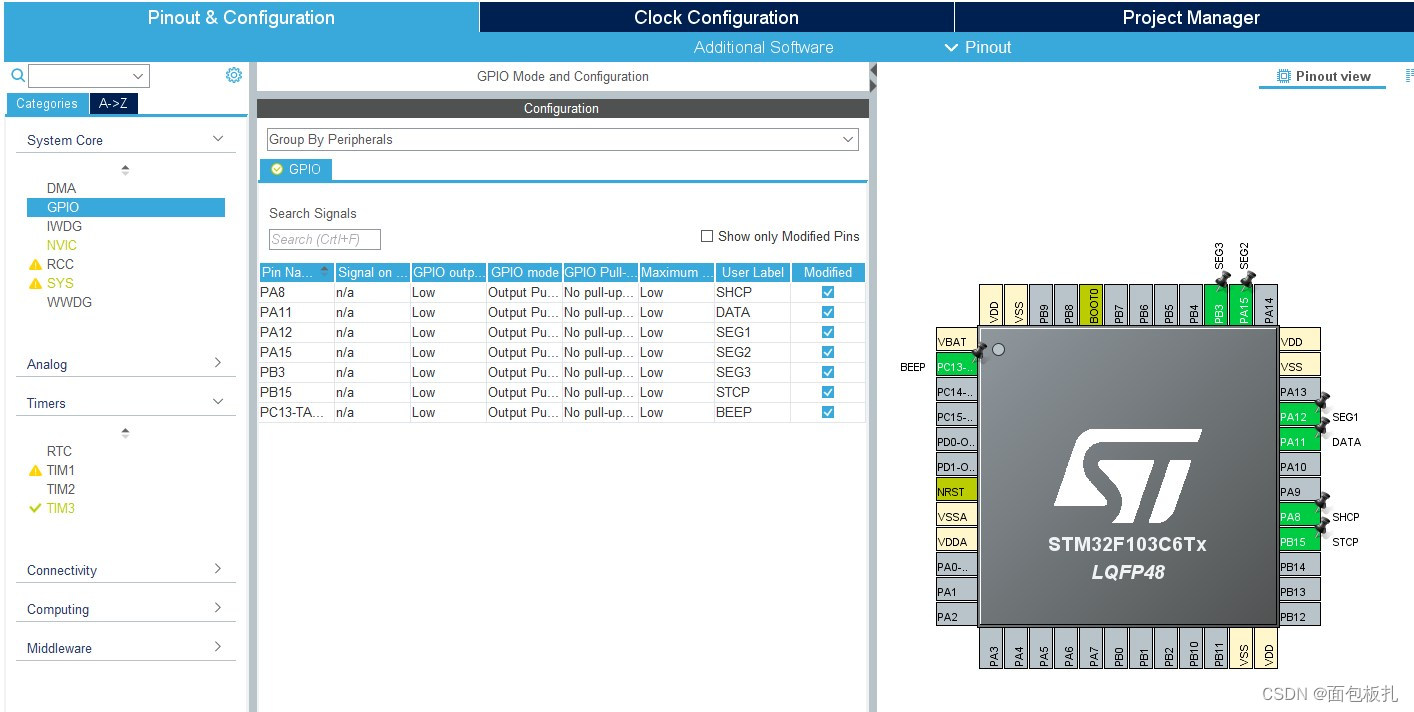Click the TIM3 green checkmark icon
The height and width of the screenshot is (712, 1414).
[x=36, y=508]
